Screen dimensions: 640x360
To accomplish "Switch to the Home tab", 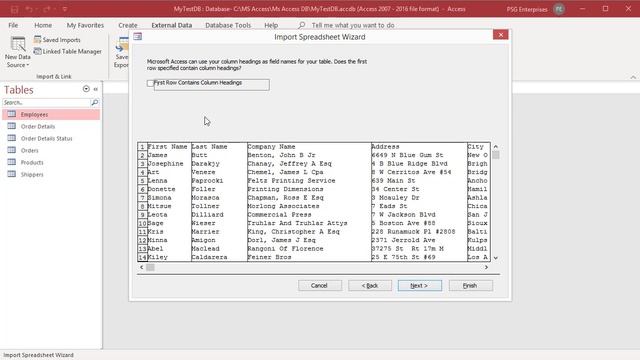I will click(43, 25).
